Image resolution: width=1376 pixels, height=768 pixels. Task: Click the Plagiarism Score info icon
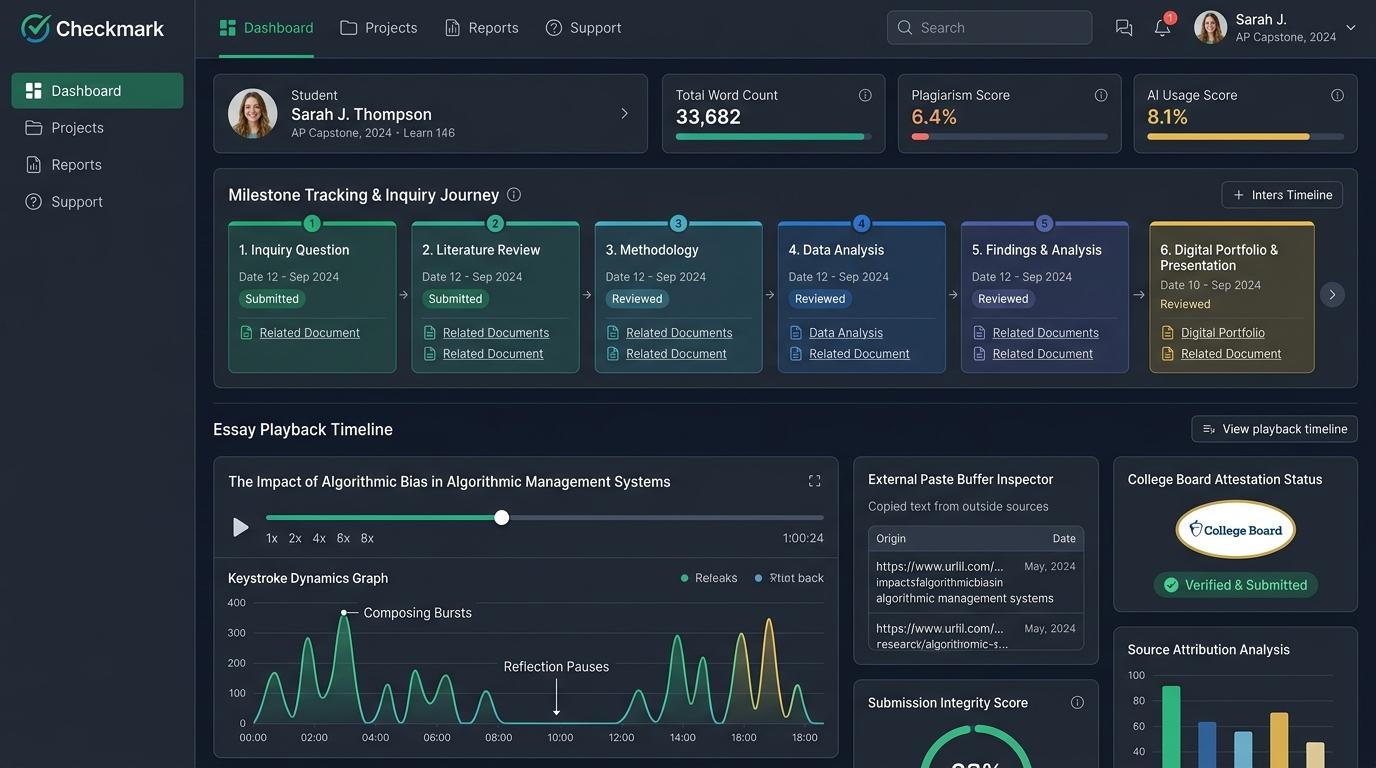(x=1101, y=95)
